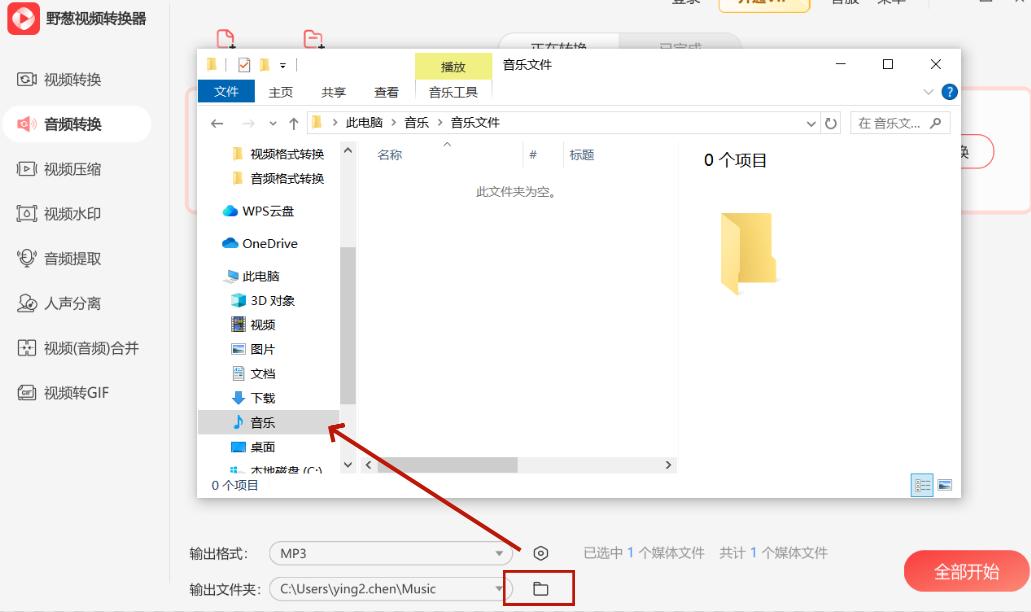1031x612 pixels.
Task: Switch to the 查看 tab in Explorer
Action: tap(386, 91)
